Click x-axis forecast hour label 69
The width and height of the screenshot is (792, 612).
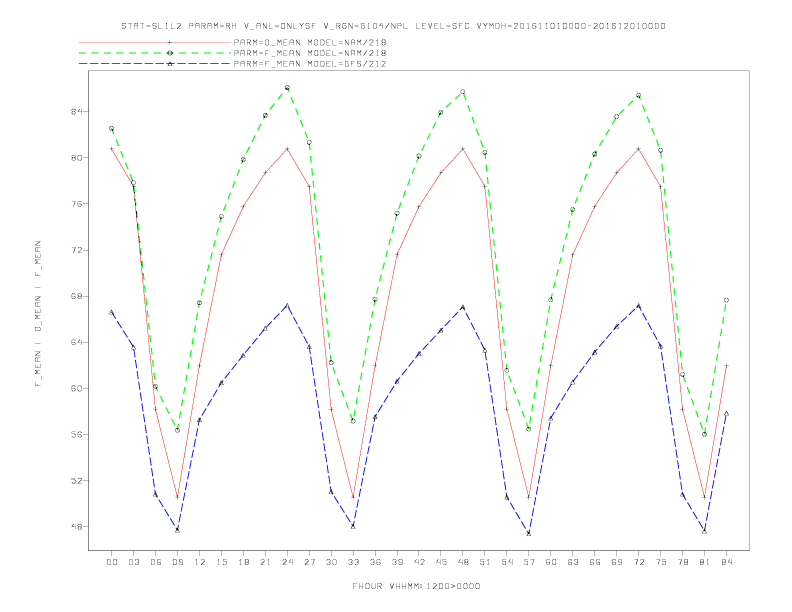coord(617,562)
